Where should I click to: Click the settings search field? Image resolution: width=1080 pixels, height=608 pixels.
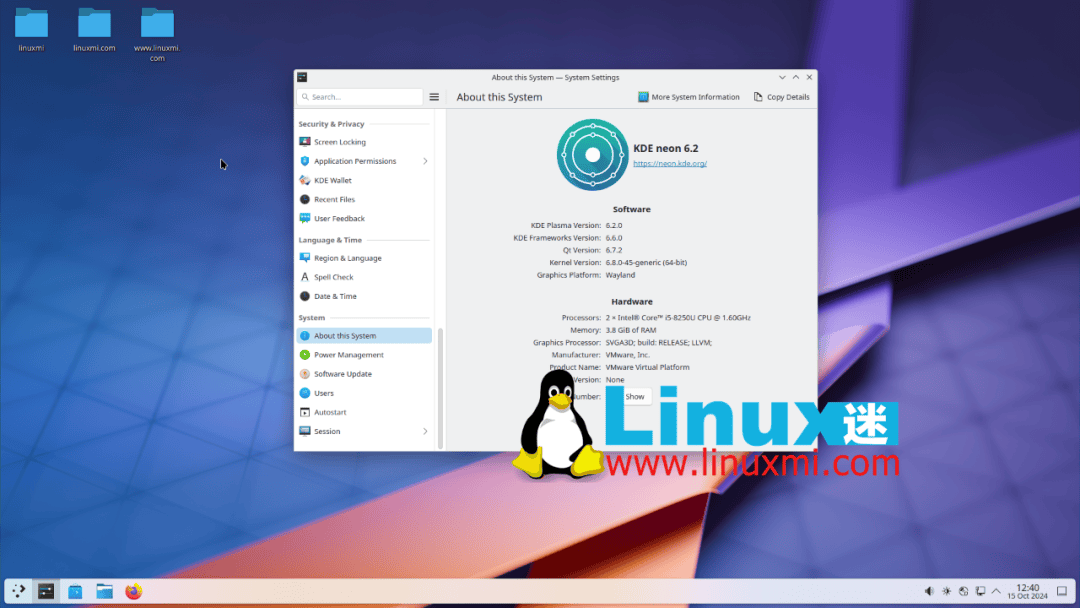362,97
